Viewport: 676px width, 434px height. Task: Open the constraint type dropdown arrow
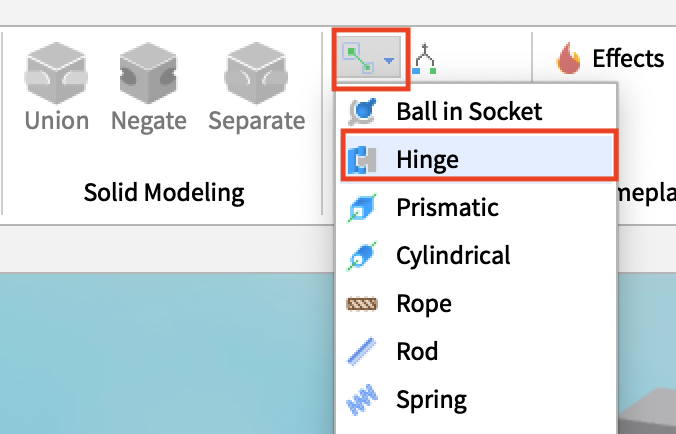point(389,61)
